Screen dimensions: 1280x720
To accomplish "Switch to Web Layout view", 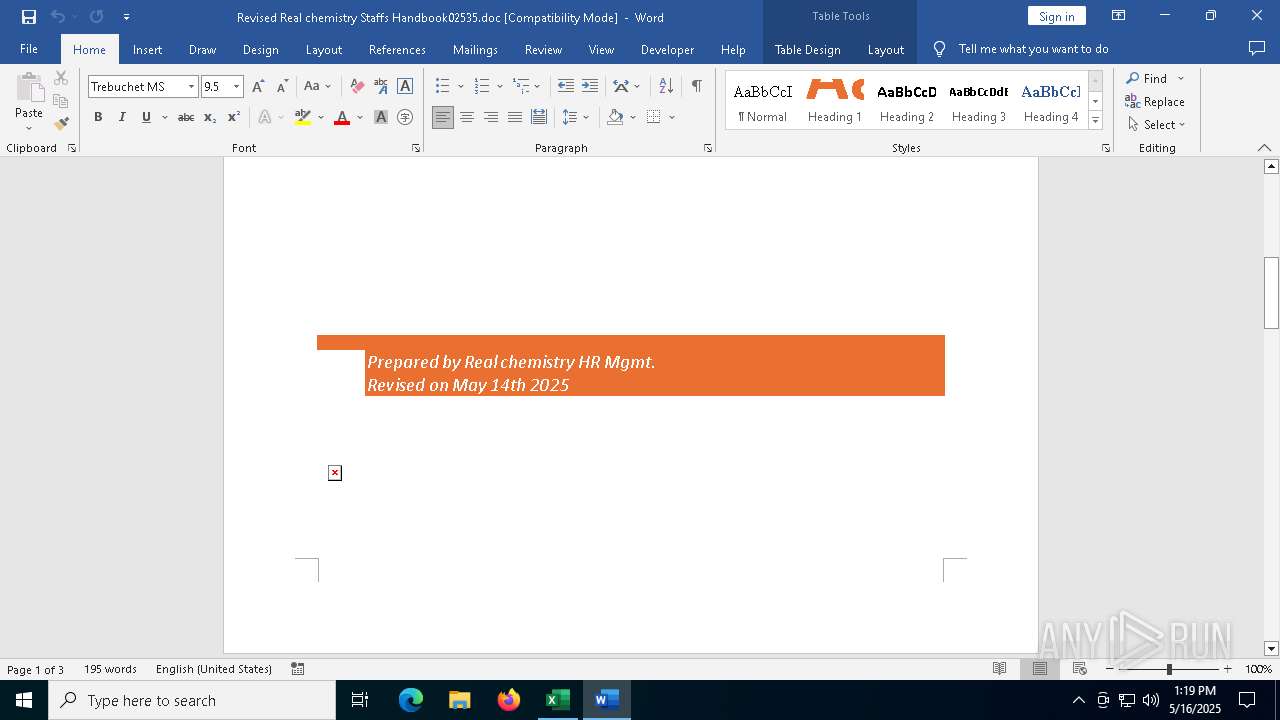I will pyautogui.click(x=1080, y=669).
